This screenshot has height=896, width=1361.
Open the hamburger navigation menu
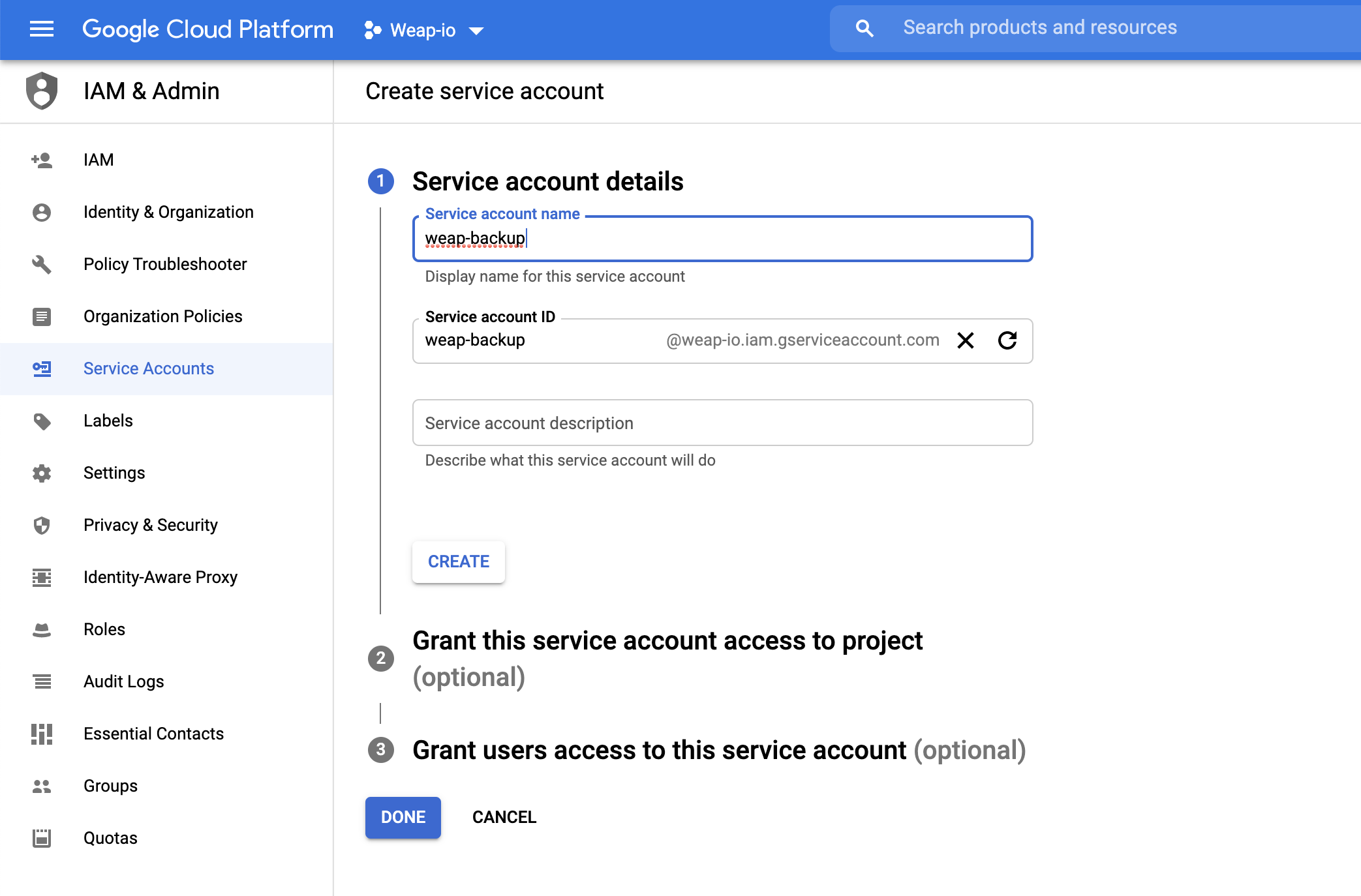coord(42,29)
